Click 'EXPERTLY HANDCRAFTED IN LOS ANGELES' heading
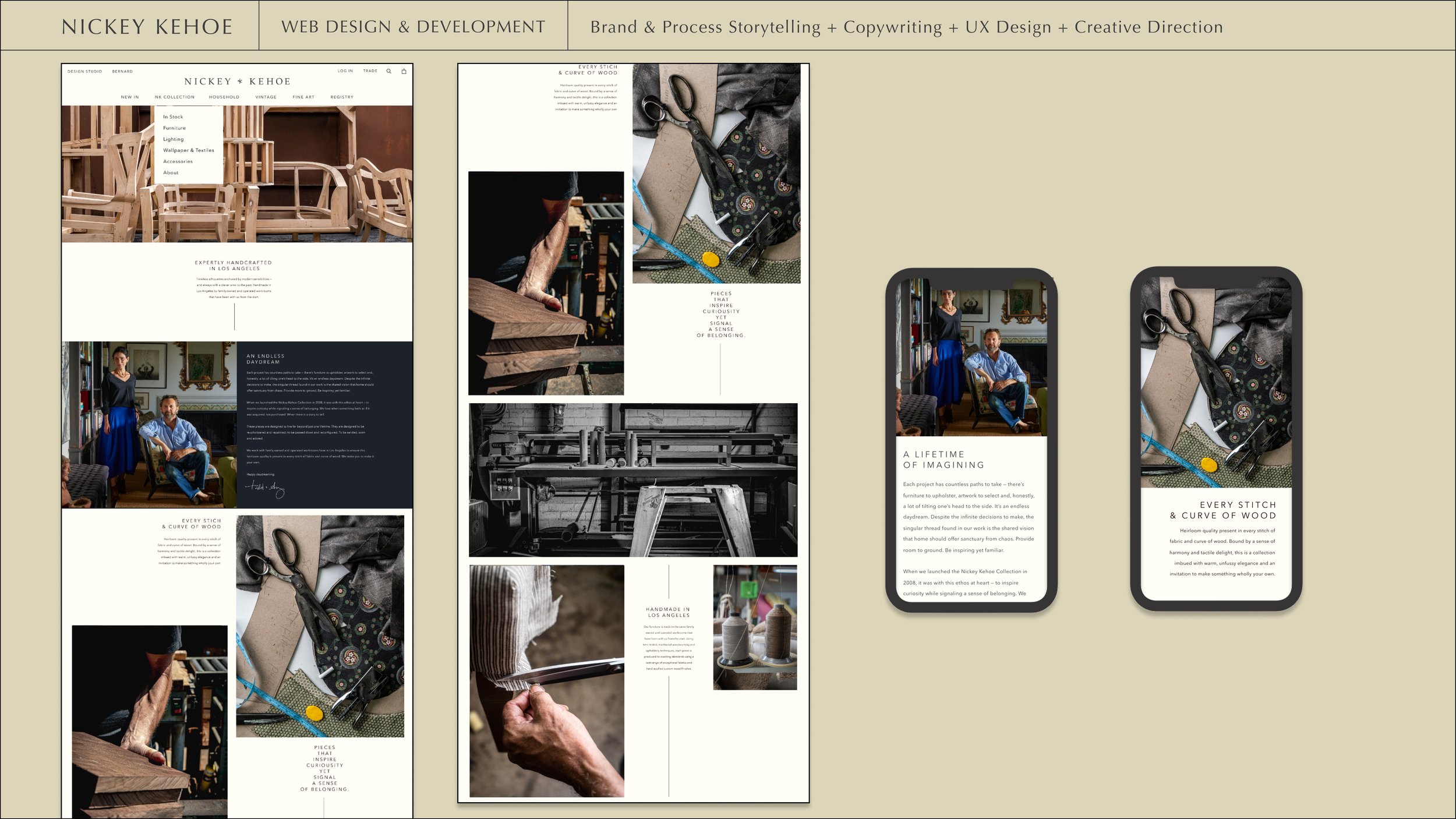 click(234, 266)
